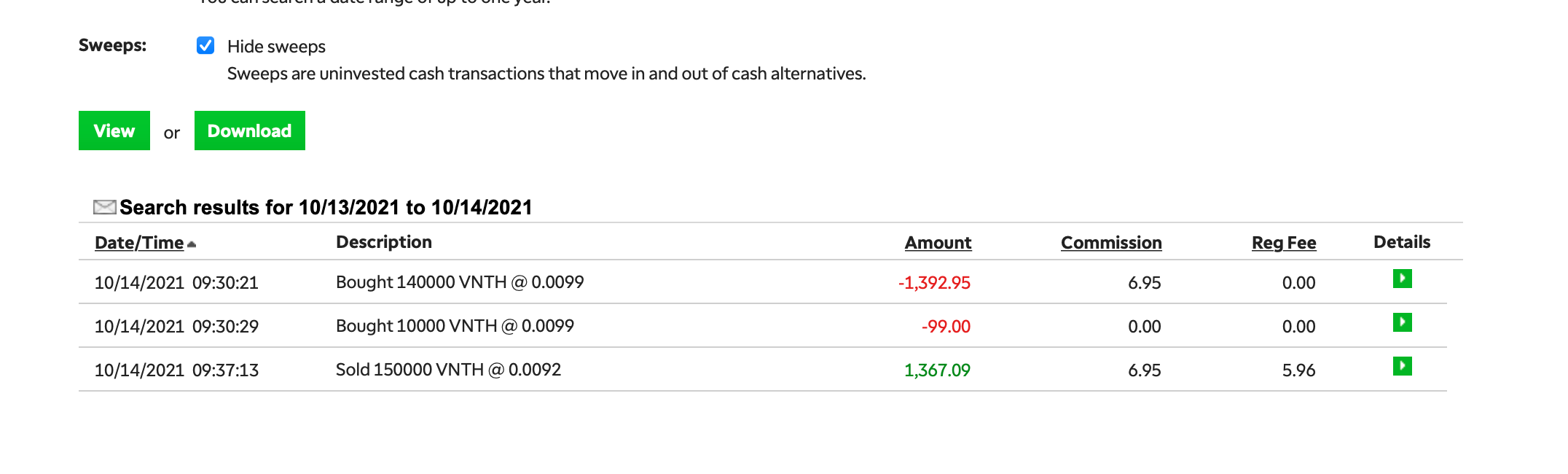Click the envelope icon beside Search results

104,208
